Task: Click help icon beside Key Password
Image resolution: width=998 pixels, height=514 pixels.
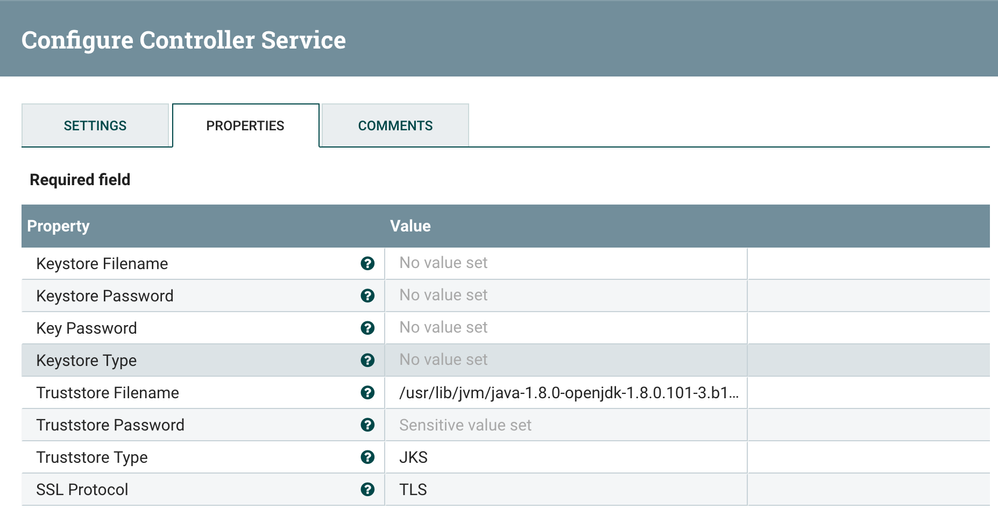Action: (367, 328)
